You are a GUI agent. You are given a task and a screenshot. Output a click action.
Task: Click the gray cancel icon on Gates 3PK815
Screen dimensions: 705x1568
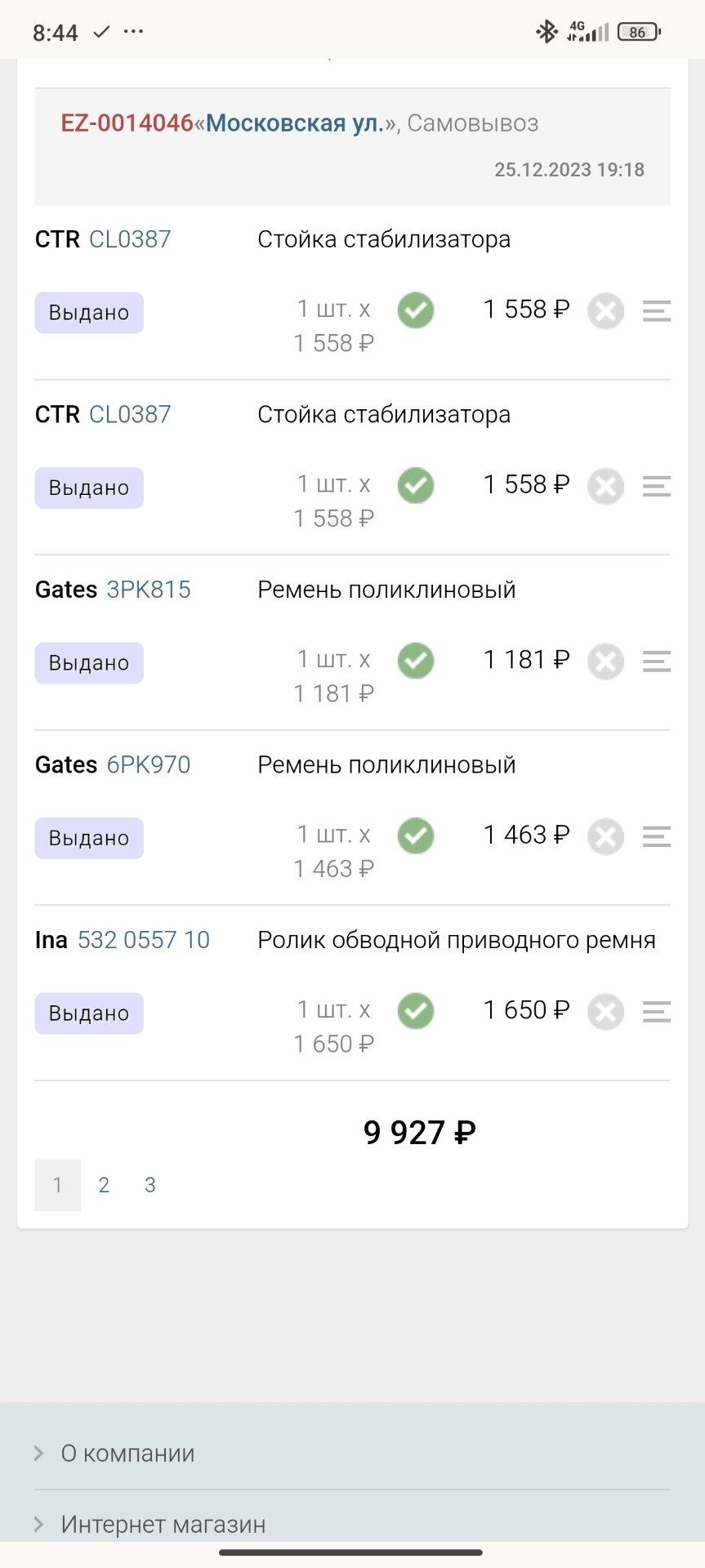coord(606,661)
